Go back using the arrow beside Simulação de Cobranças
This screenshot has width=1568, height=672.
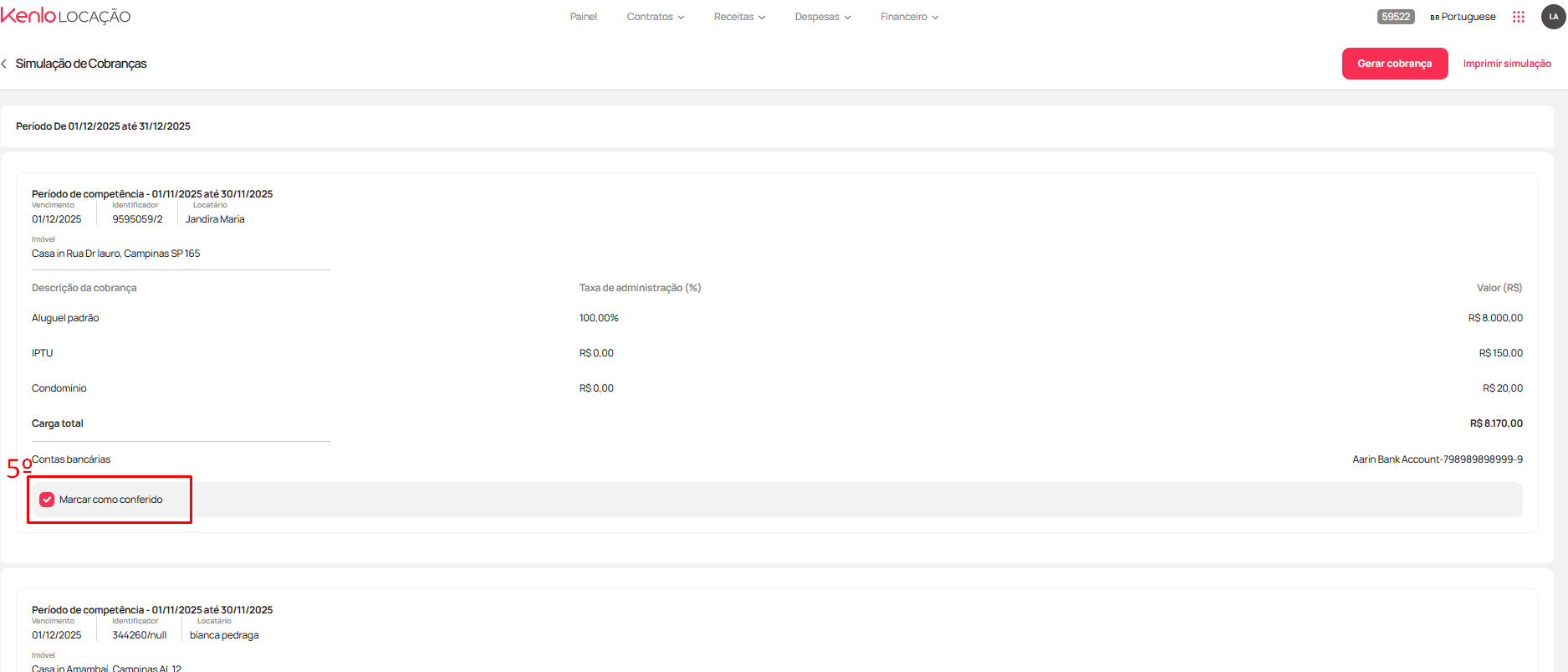pos(4,64)
